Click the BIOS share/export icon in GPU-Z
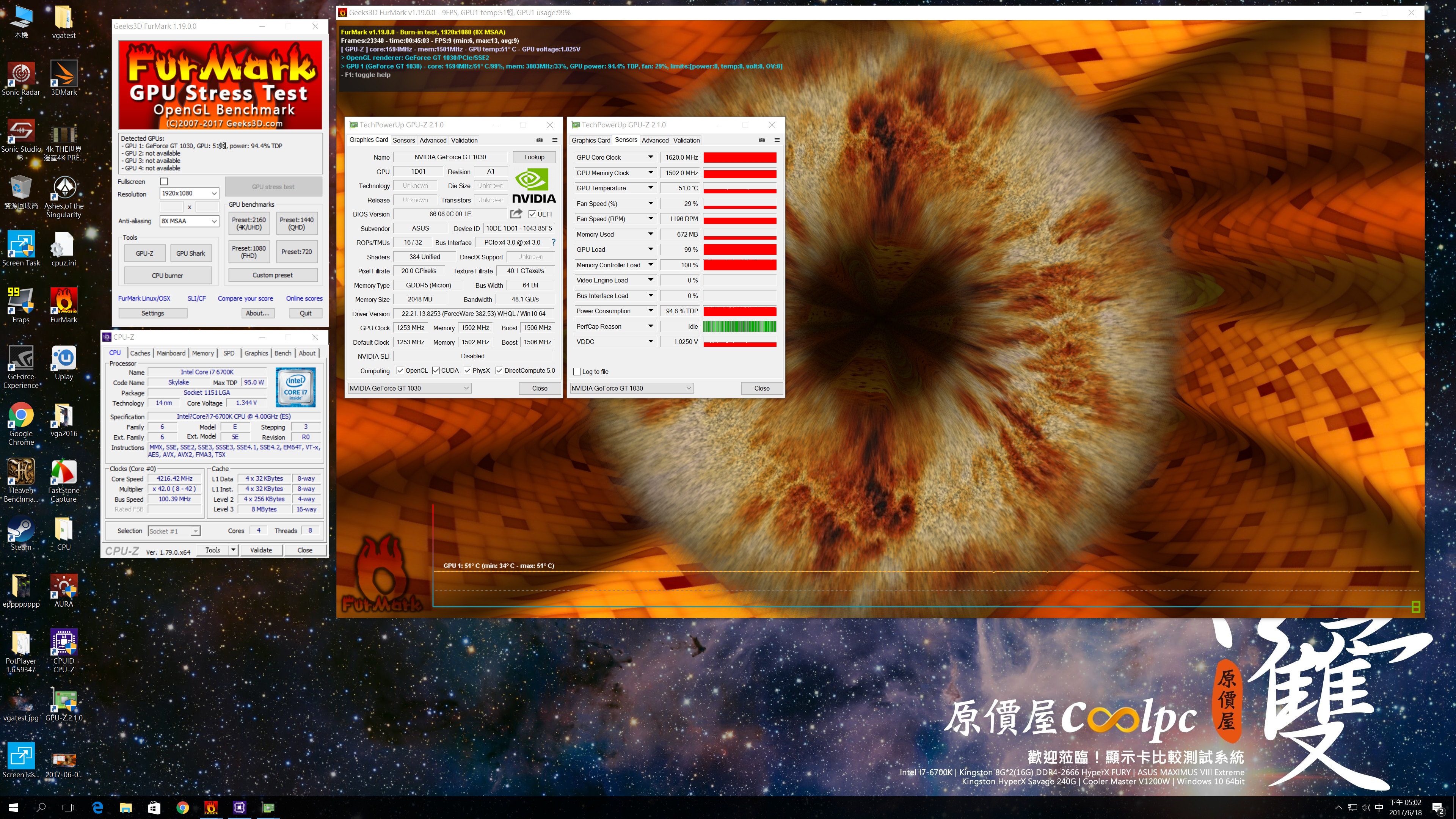Image resolution: width=1456 pixels, height=819 pixels. click(x=516, y=213)
